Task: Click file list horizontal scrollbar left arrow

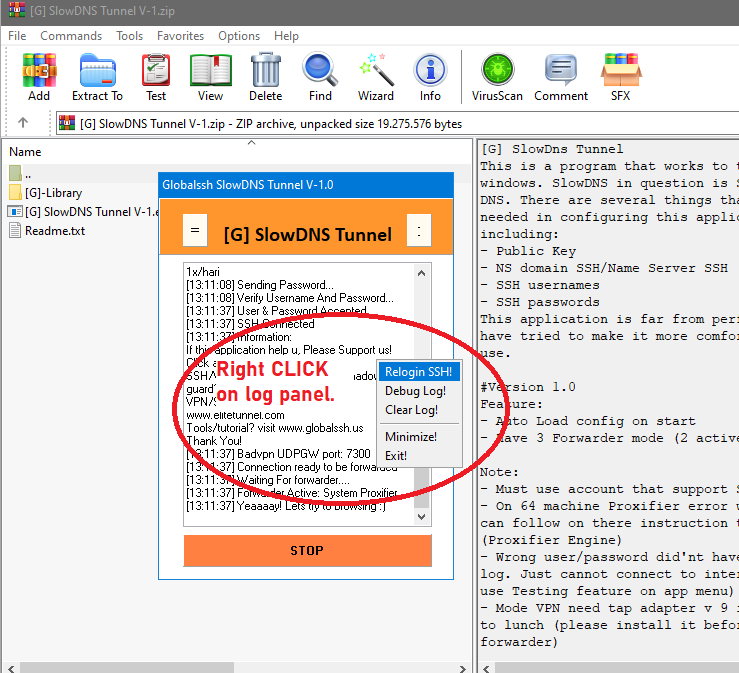Action: click(10, 668)
